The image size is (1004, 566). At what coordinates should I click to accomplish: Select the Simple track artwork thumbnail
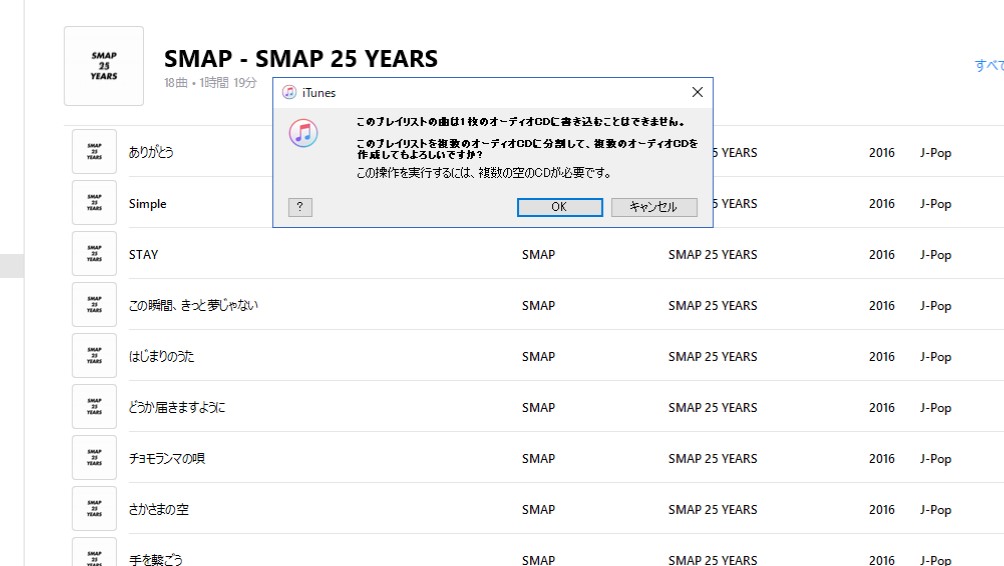(94, 202)
